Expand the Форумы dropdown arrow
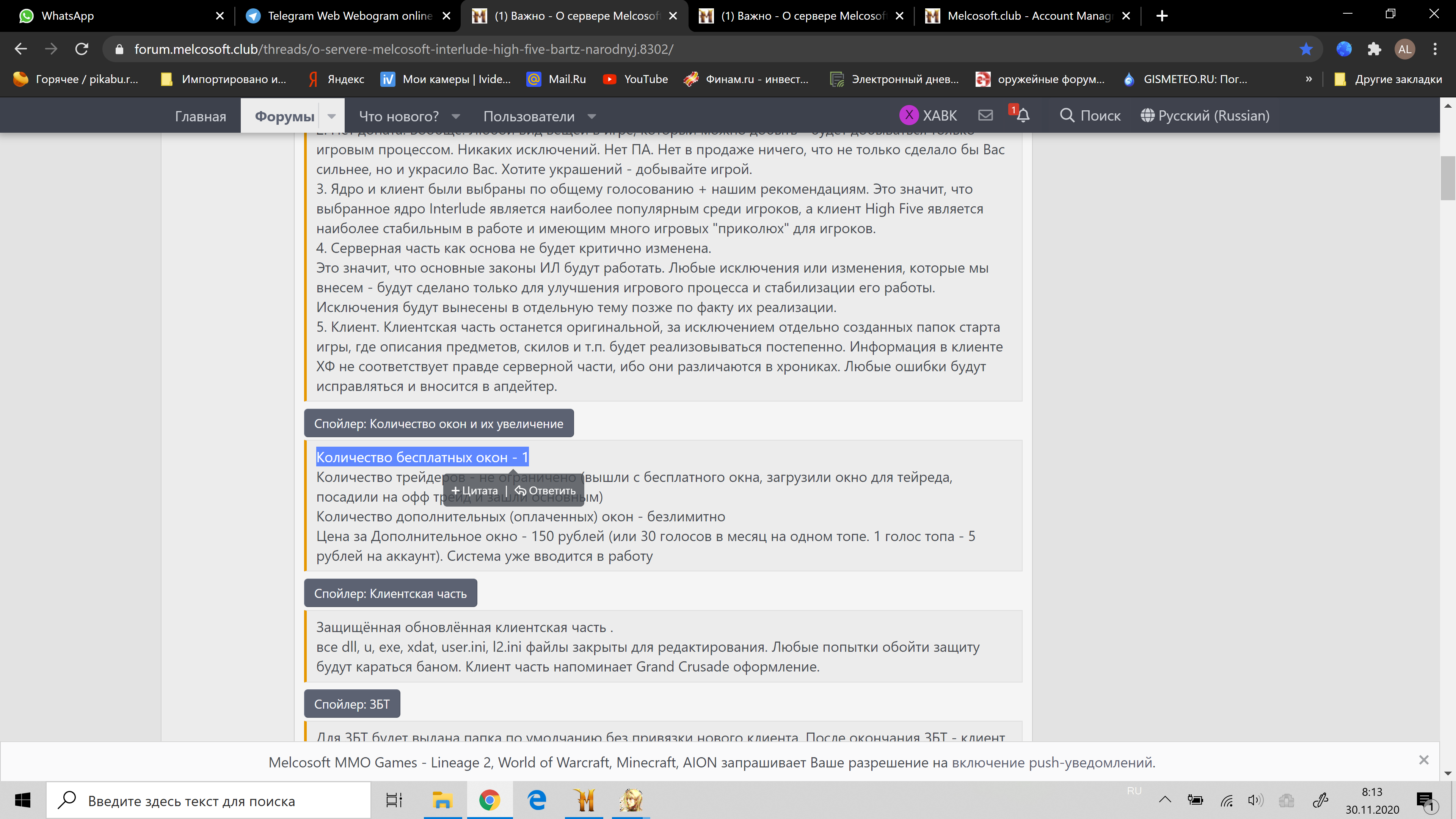The width and height of the screenshot is (1456, 819). [x=332, y=116]
